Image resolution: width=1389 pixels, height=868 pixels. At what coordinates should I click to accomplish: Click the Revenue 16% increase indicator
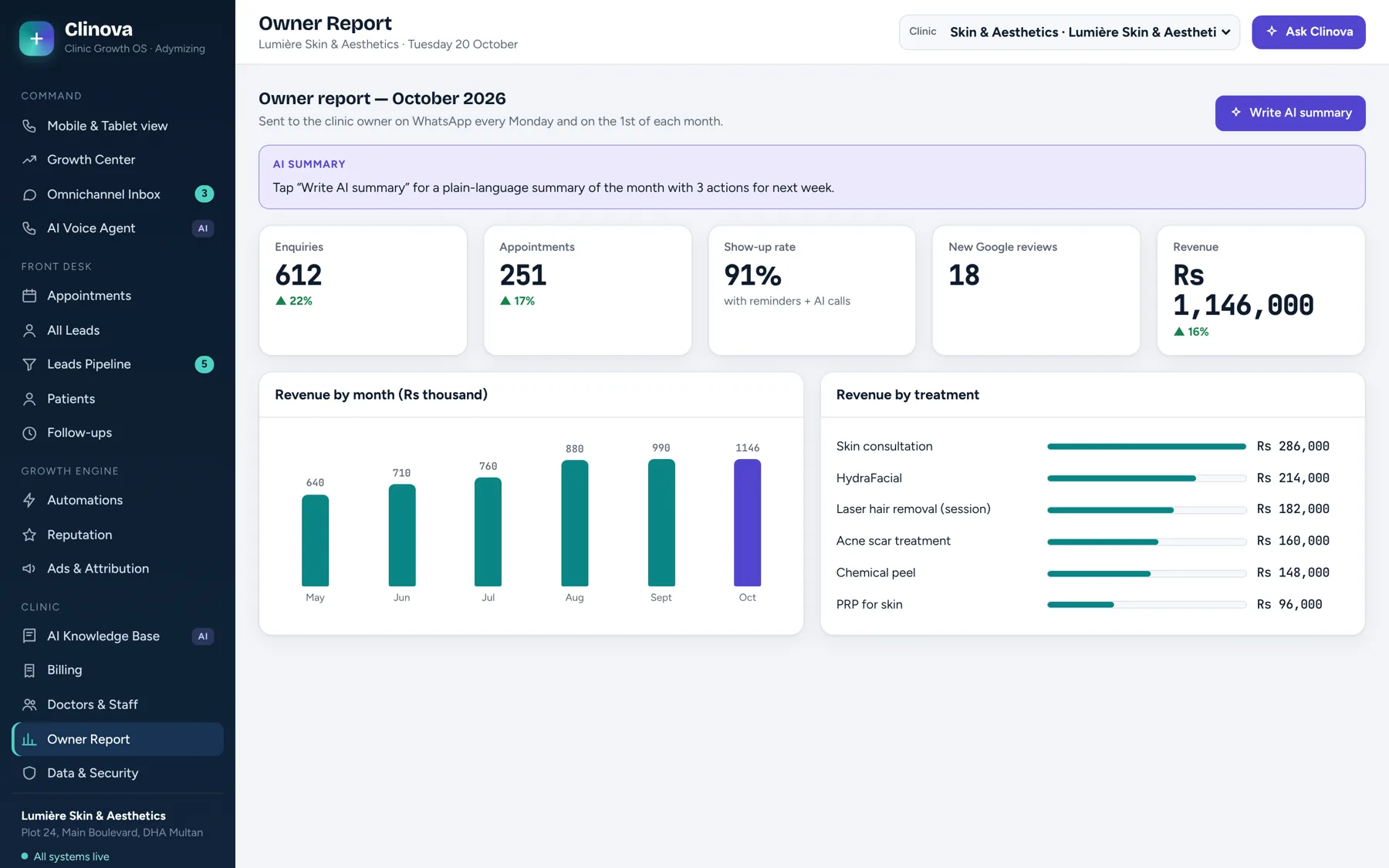click(1191, 332)
